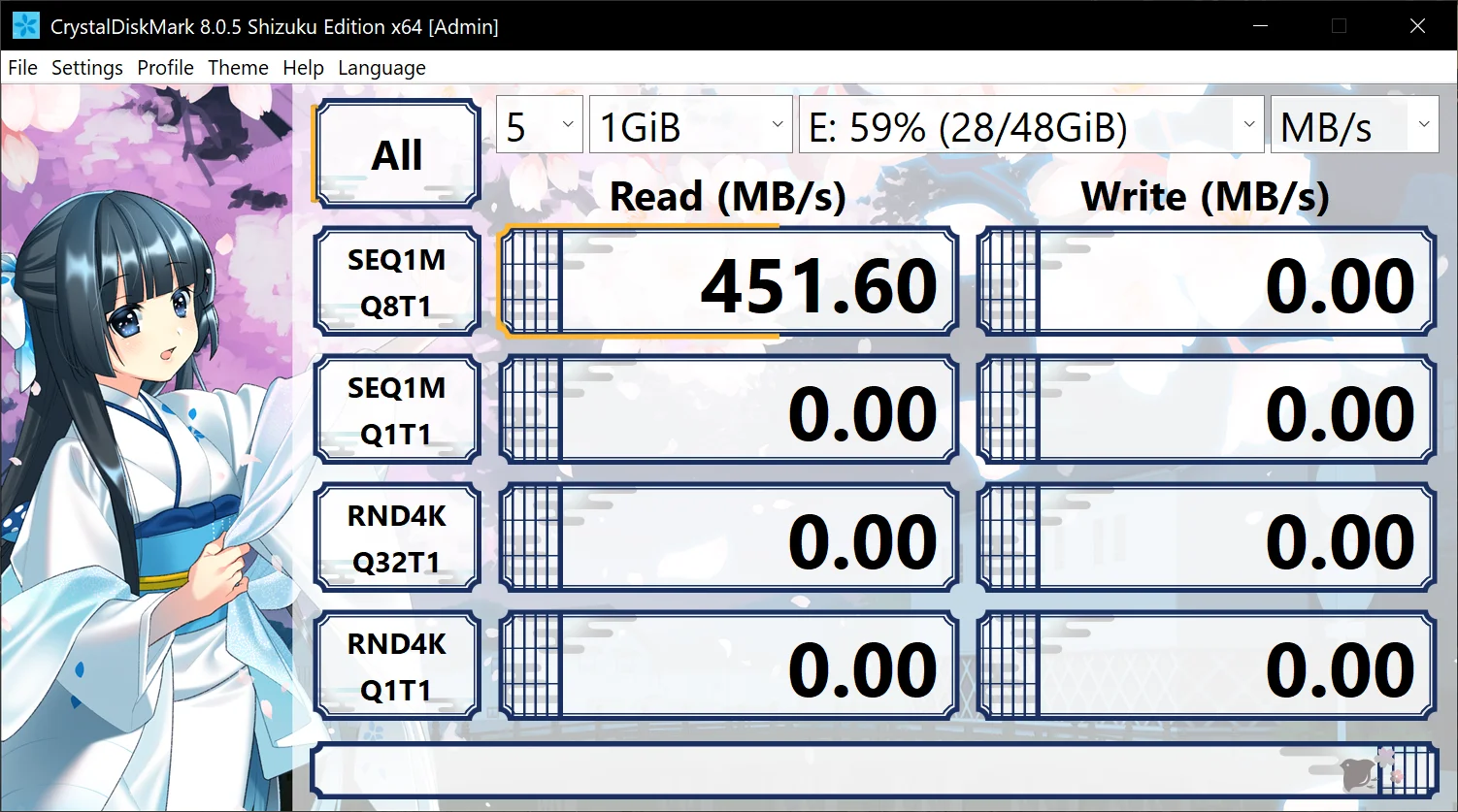
Task: Open the test size dropdown showing 1GiB
Action: [x=690, y=124]
